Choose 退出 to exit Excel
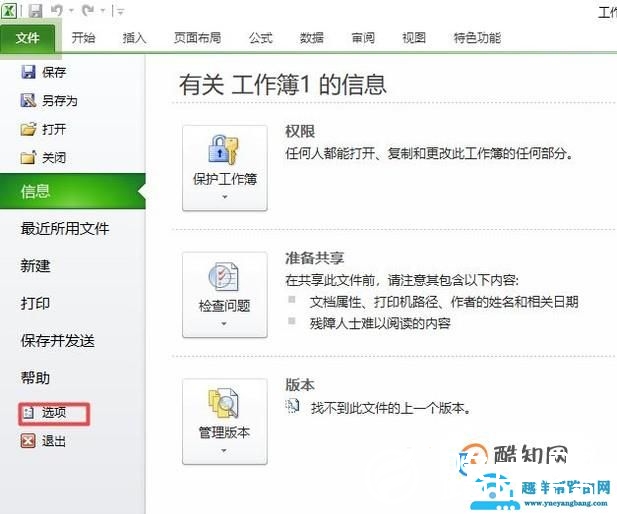617x514 pixels. (54, 442)
